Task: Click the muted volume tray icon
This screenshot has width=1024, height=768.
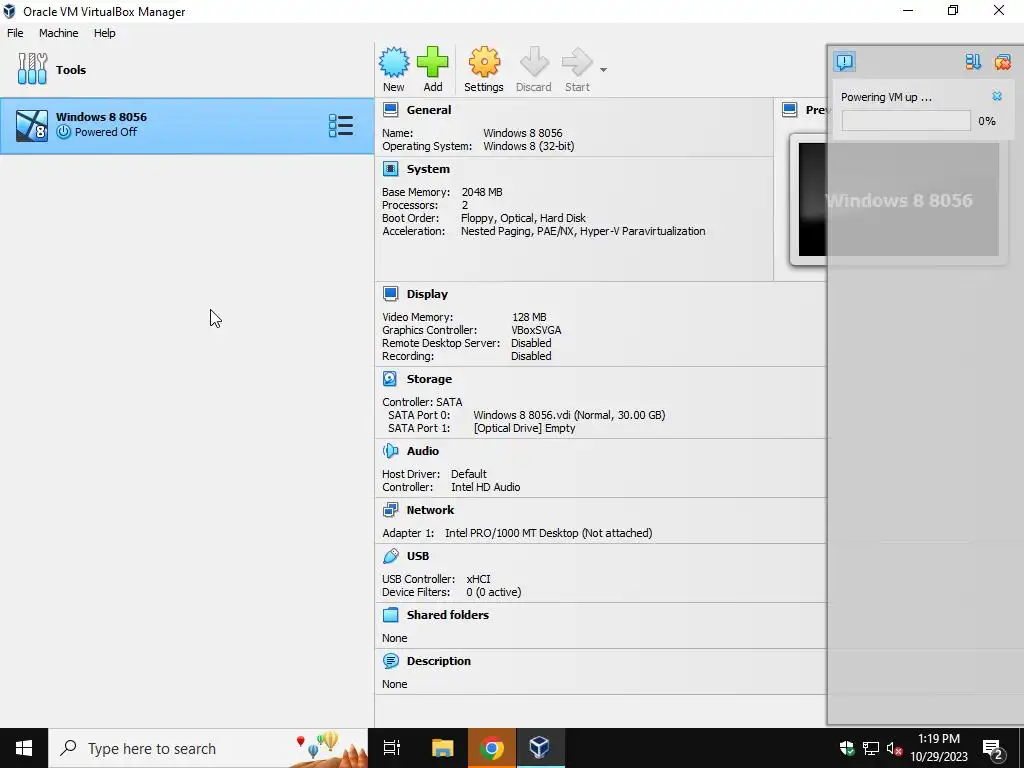Action: pos(894,748)
